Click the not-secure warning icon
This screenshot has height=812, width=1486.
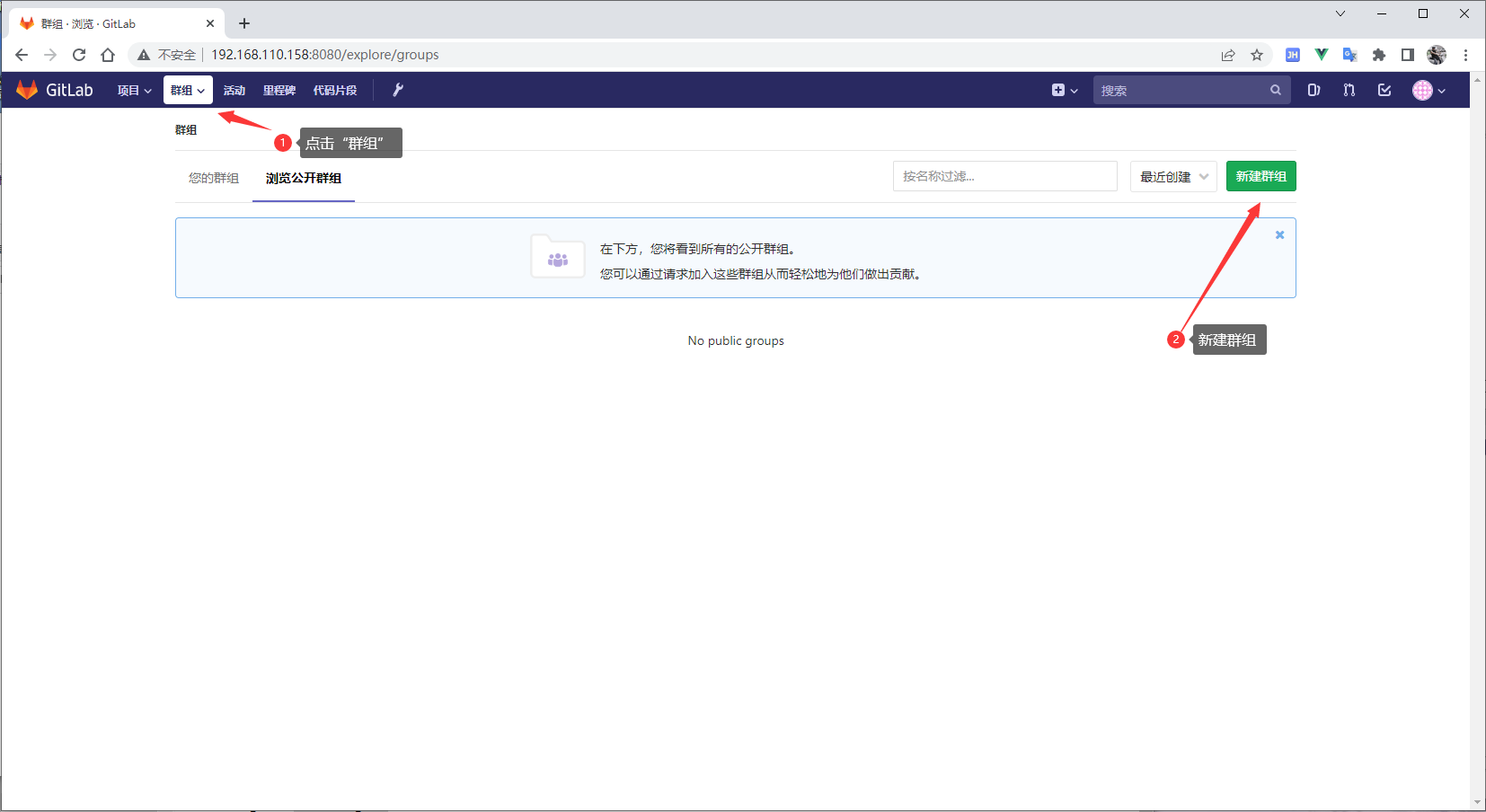coord(144,55)
